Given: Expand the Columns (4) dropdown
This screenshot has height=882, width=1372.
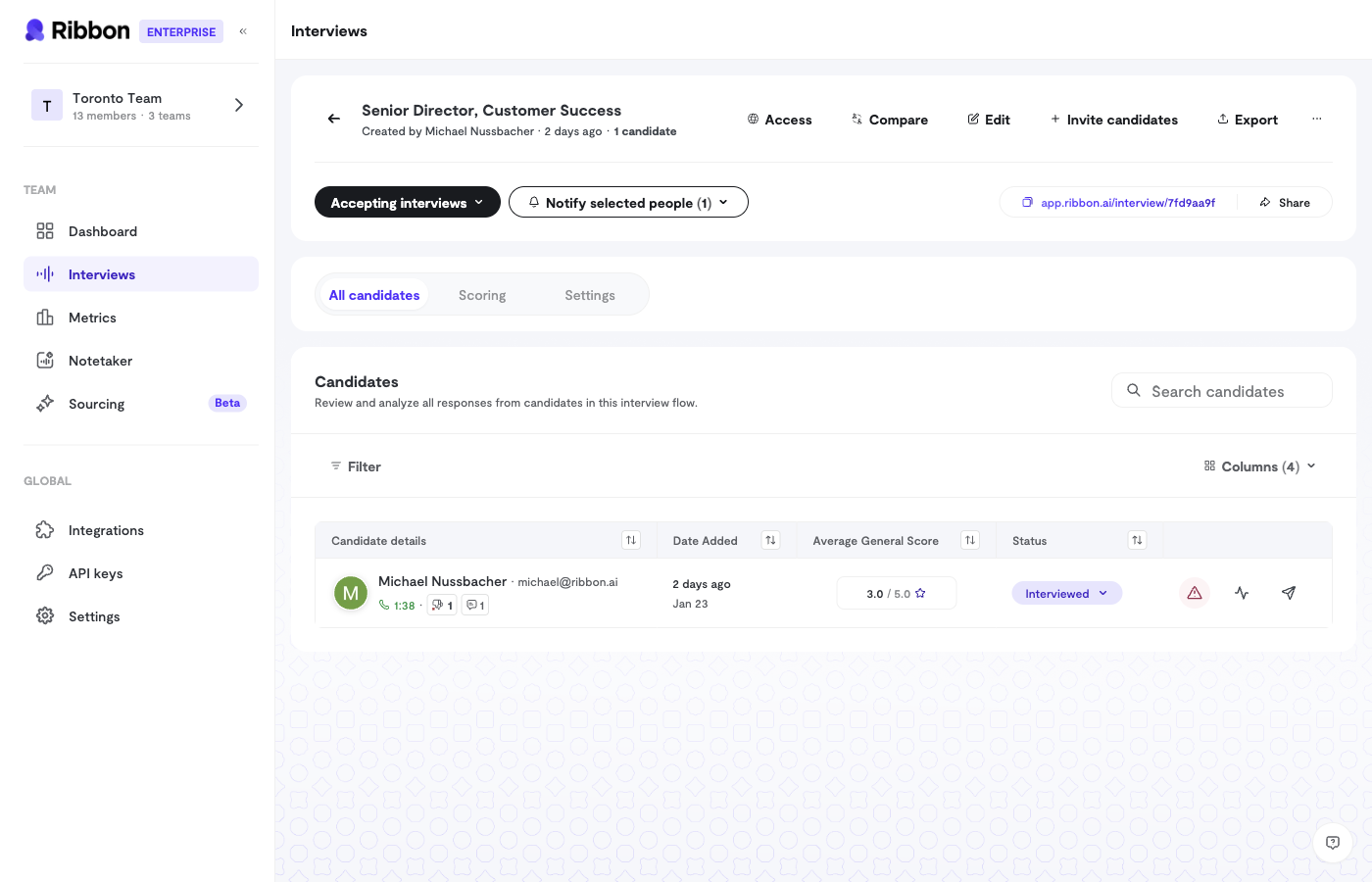Looking at the screenshot, I should (x=1260, y=466).
